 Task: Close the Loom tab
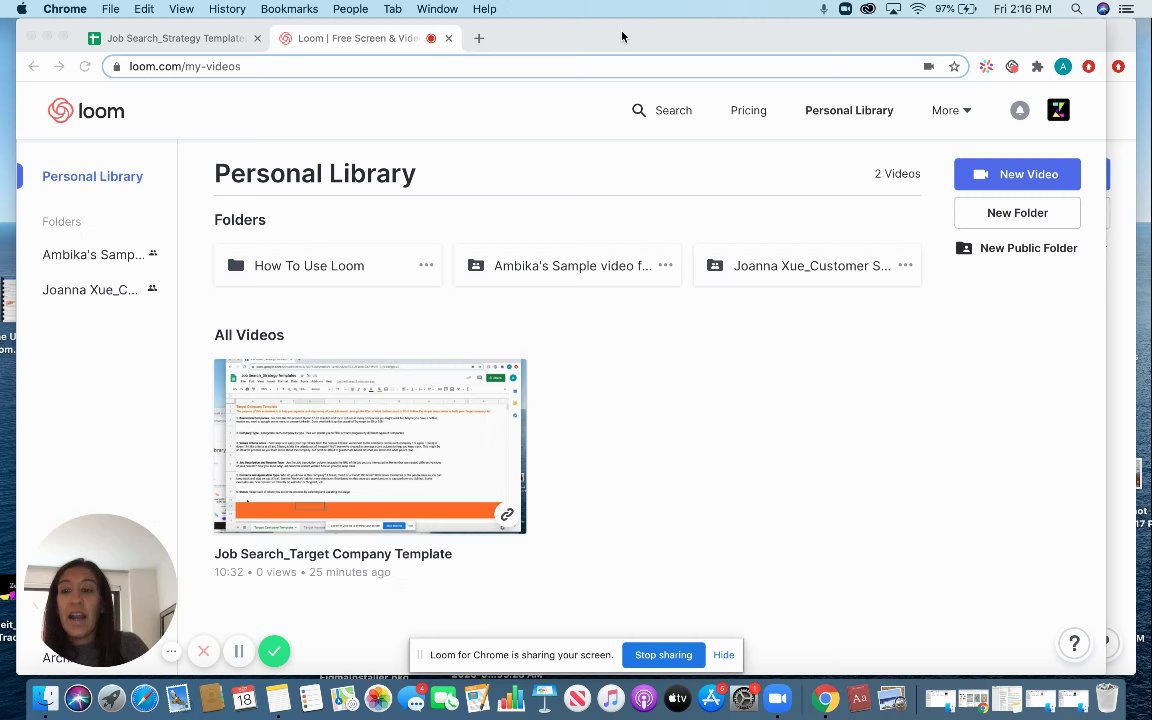click(449, 38)
